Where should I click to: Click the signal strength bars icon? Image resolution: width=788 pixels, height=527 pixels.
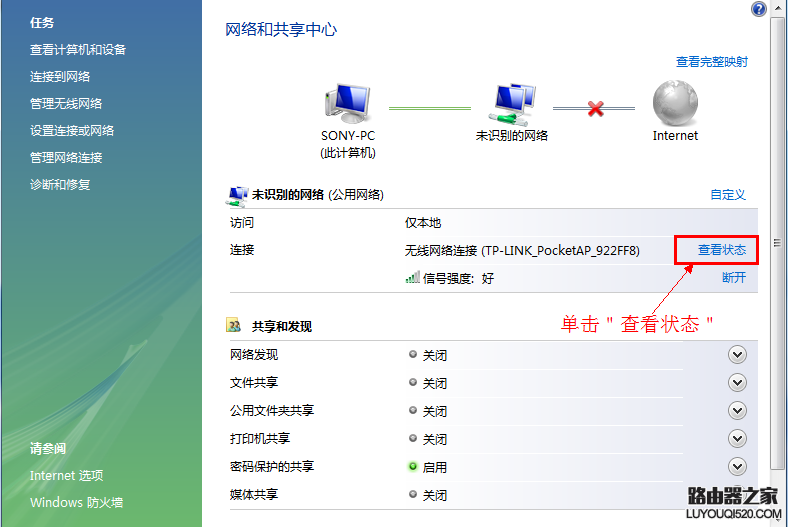coord(413,277)
